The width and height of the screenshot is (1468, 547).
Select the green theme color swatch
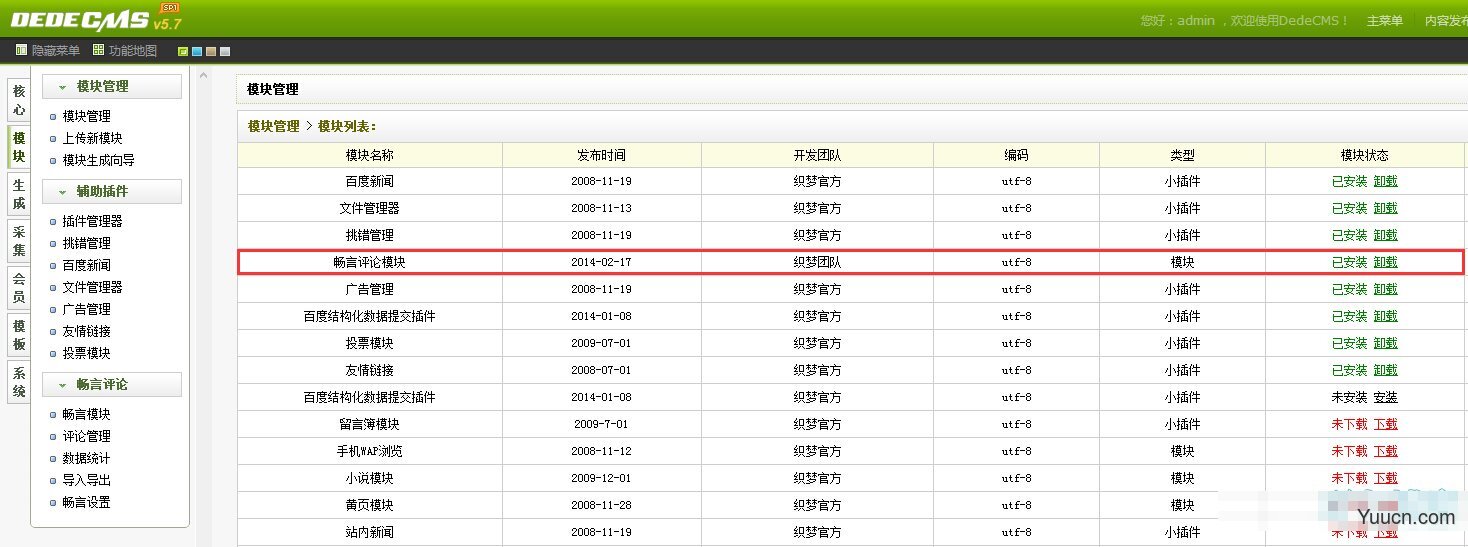click(183, 51)
